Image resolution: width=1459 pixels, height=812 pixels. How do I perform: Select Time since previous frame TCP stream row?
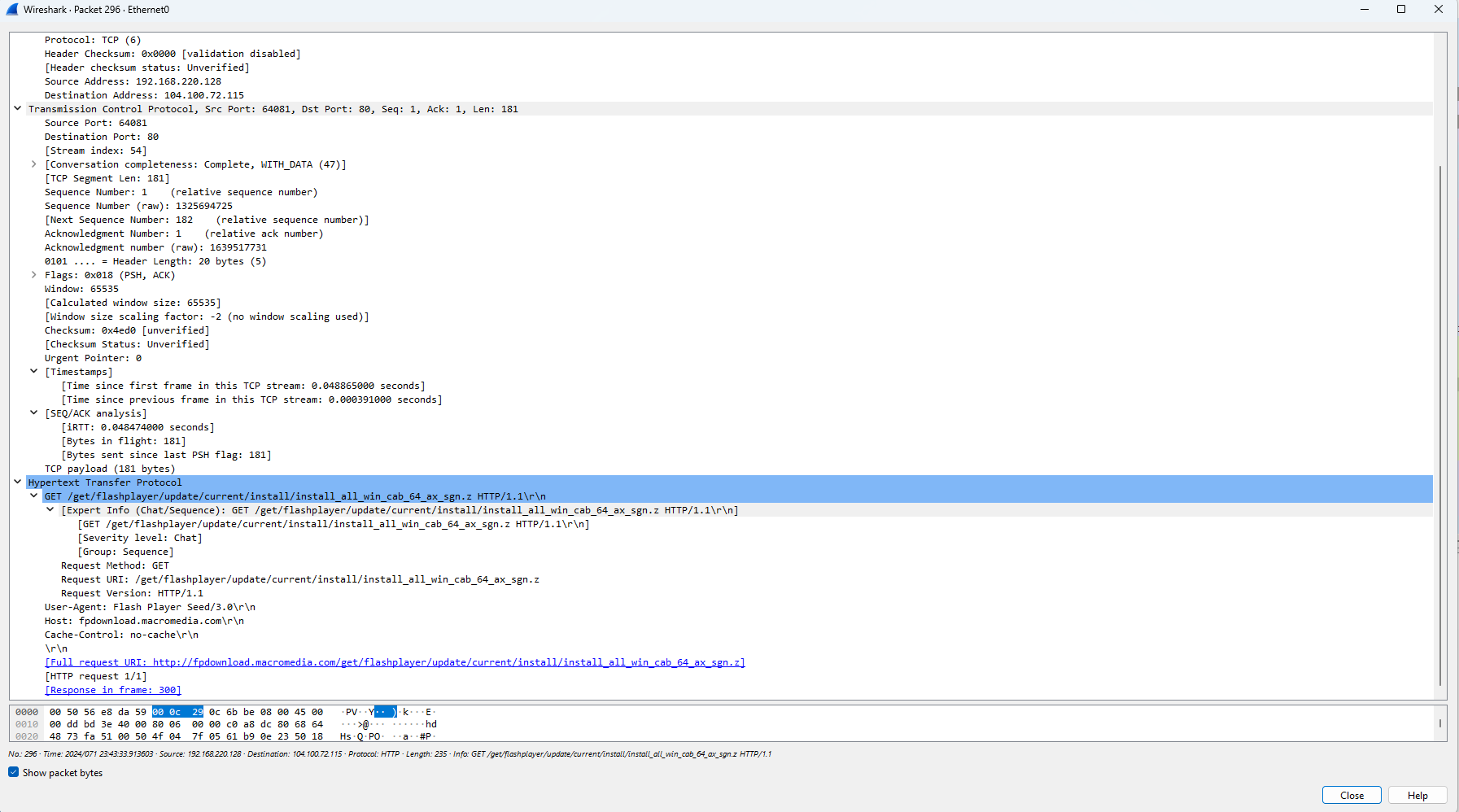(251, 399)
